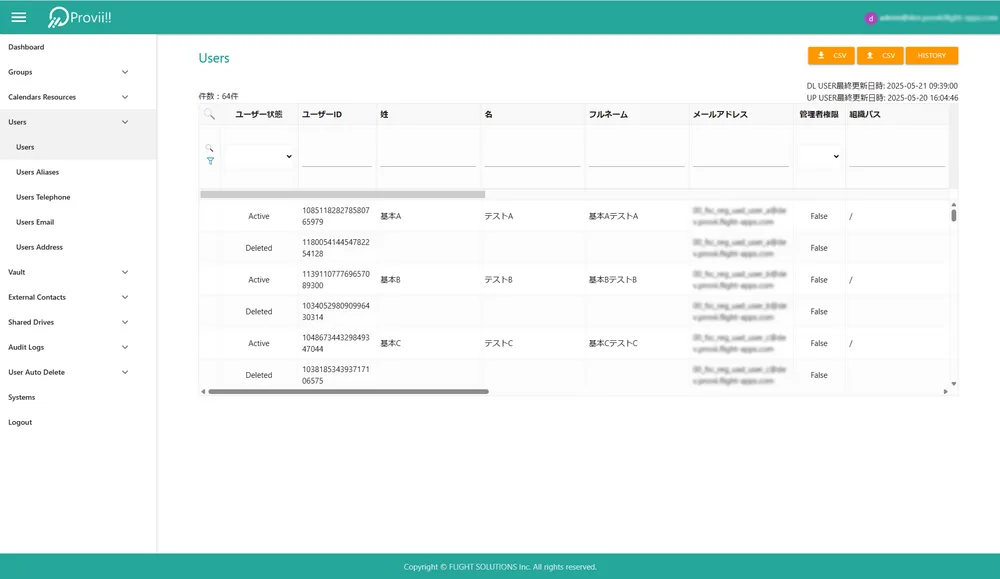The width and height of the screenshot is (1000, 579).
Task: Select the cell 基本BテストB
Action: click(612, 280)
